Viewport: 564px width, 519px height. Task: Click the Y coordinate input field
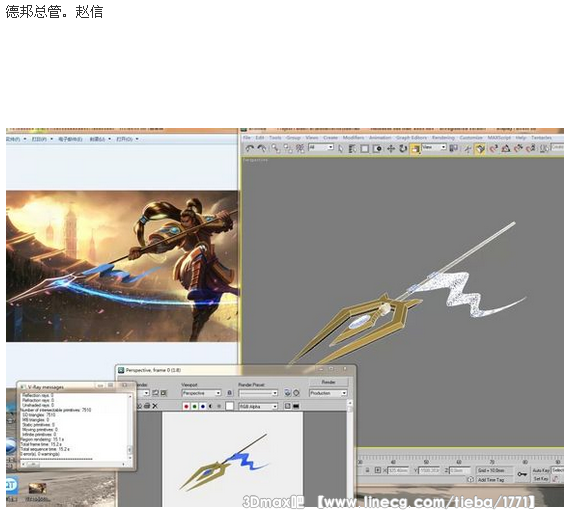[429, 470]
